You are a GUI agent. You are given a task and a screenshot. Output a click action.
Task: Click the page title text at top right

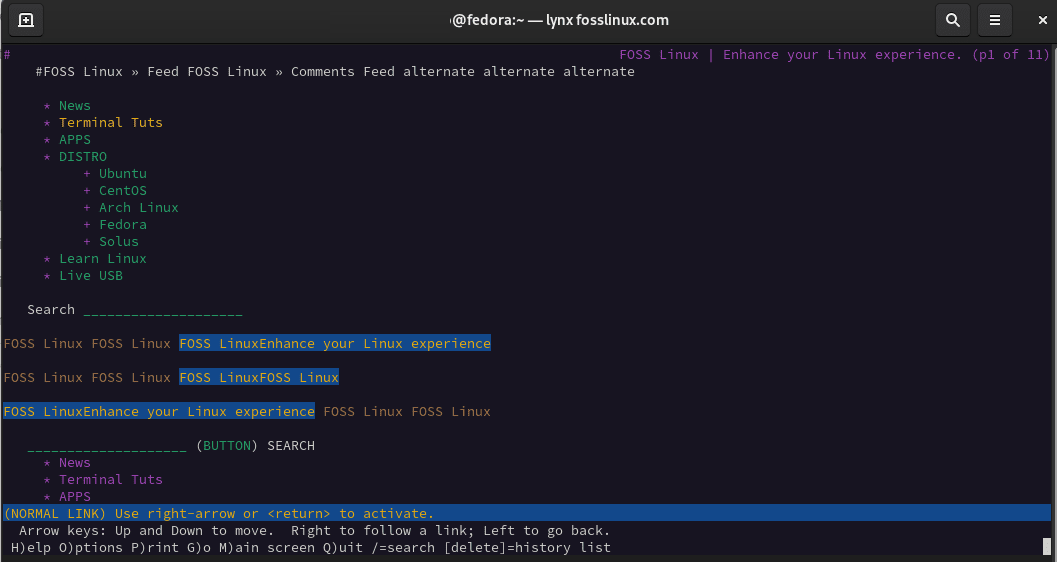[835, 55]
